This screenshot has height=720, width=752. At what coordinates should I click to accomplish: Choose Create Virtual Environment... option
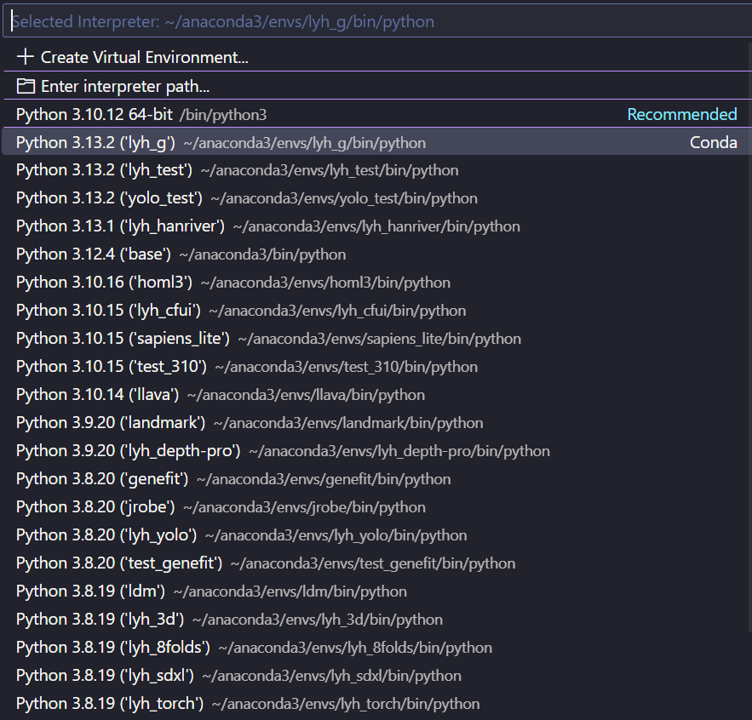377,57
